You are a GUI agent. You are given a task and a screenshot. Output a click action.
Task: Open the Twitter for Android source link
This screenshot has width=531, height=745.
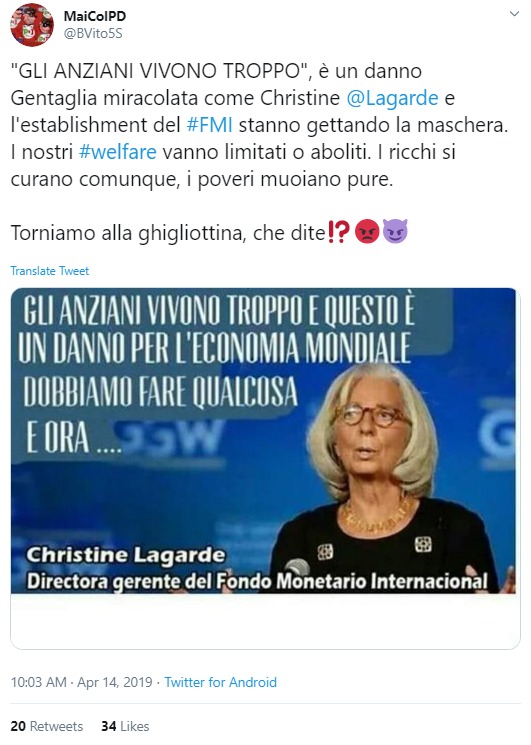[x=220, y=682]
